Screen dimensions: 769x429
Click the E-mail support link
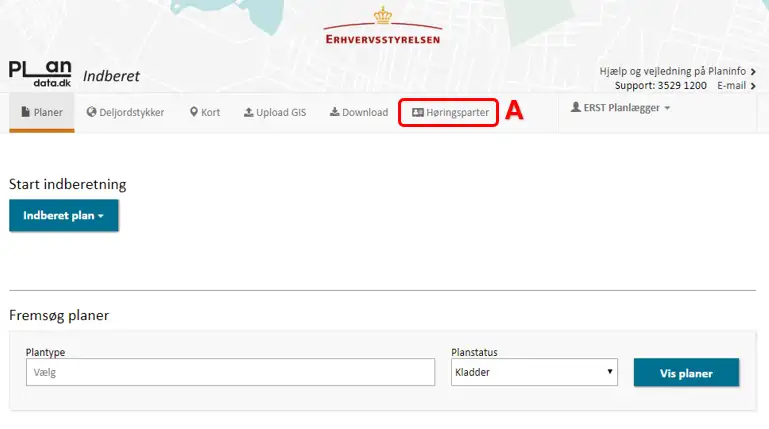click(731, 86)
